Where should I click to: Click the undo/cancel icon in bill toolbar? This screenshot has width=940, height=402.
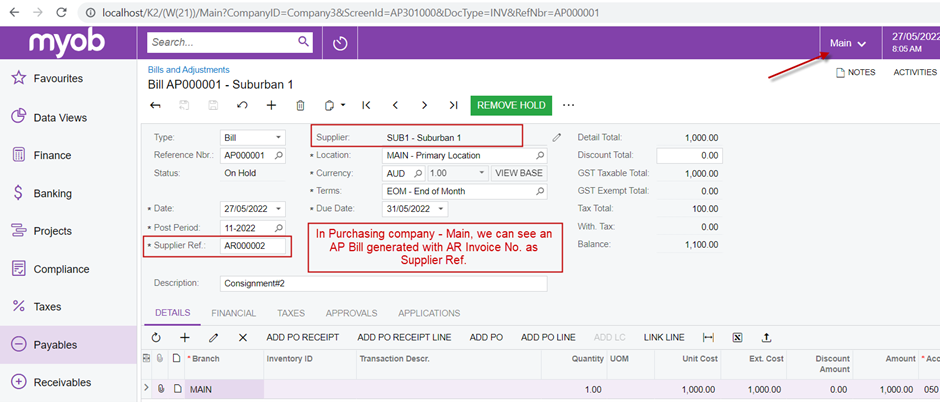242,105
